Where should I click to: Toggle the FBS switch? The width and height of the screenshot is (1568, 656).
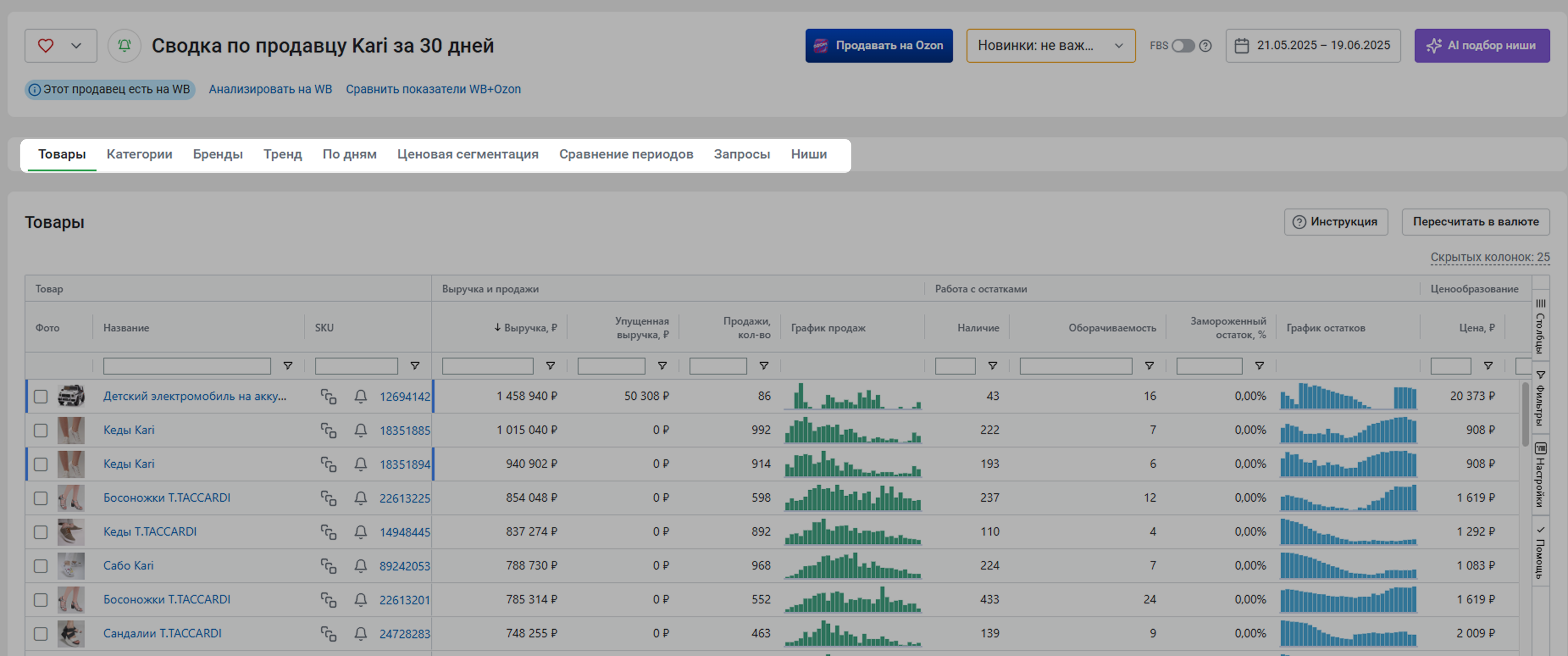pyautogui.click(x=1183, y=46)
